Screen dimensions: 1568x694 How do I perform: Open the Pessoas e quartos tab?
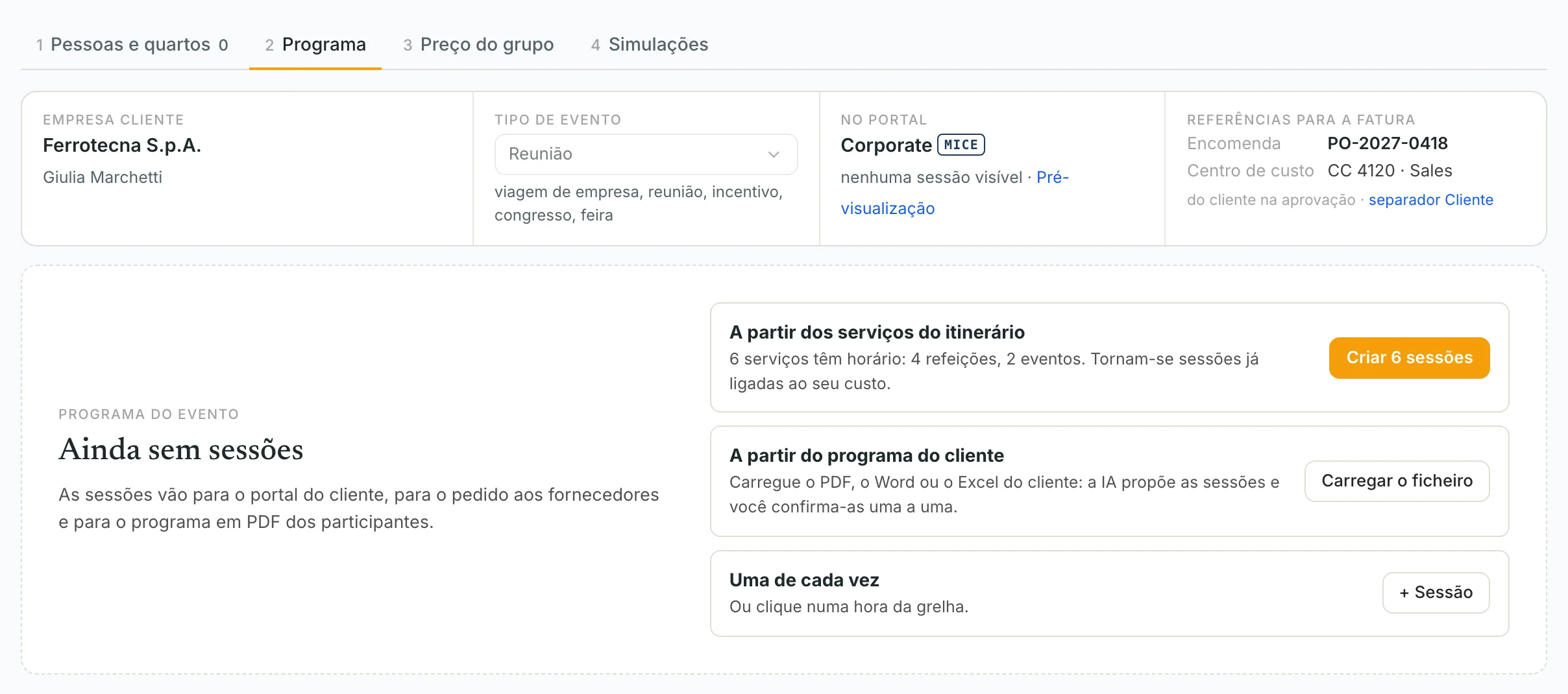(x=132, y=44)
